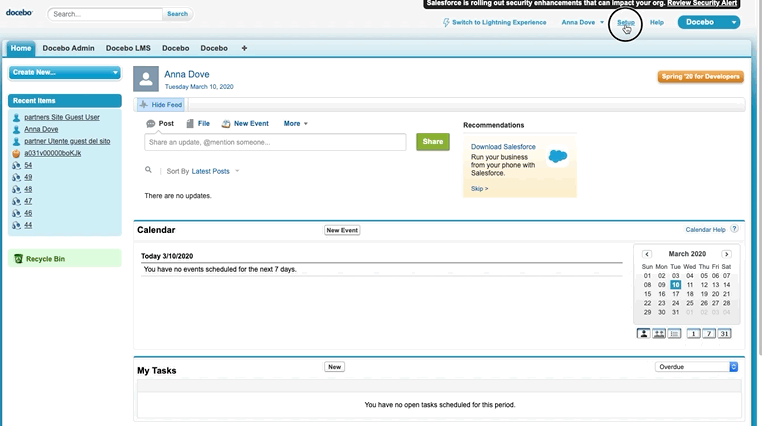Select March 25 in mini calendar

(690, 303)
